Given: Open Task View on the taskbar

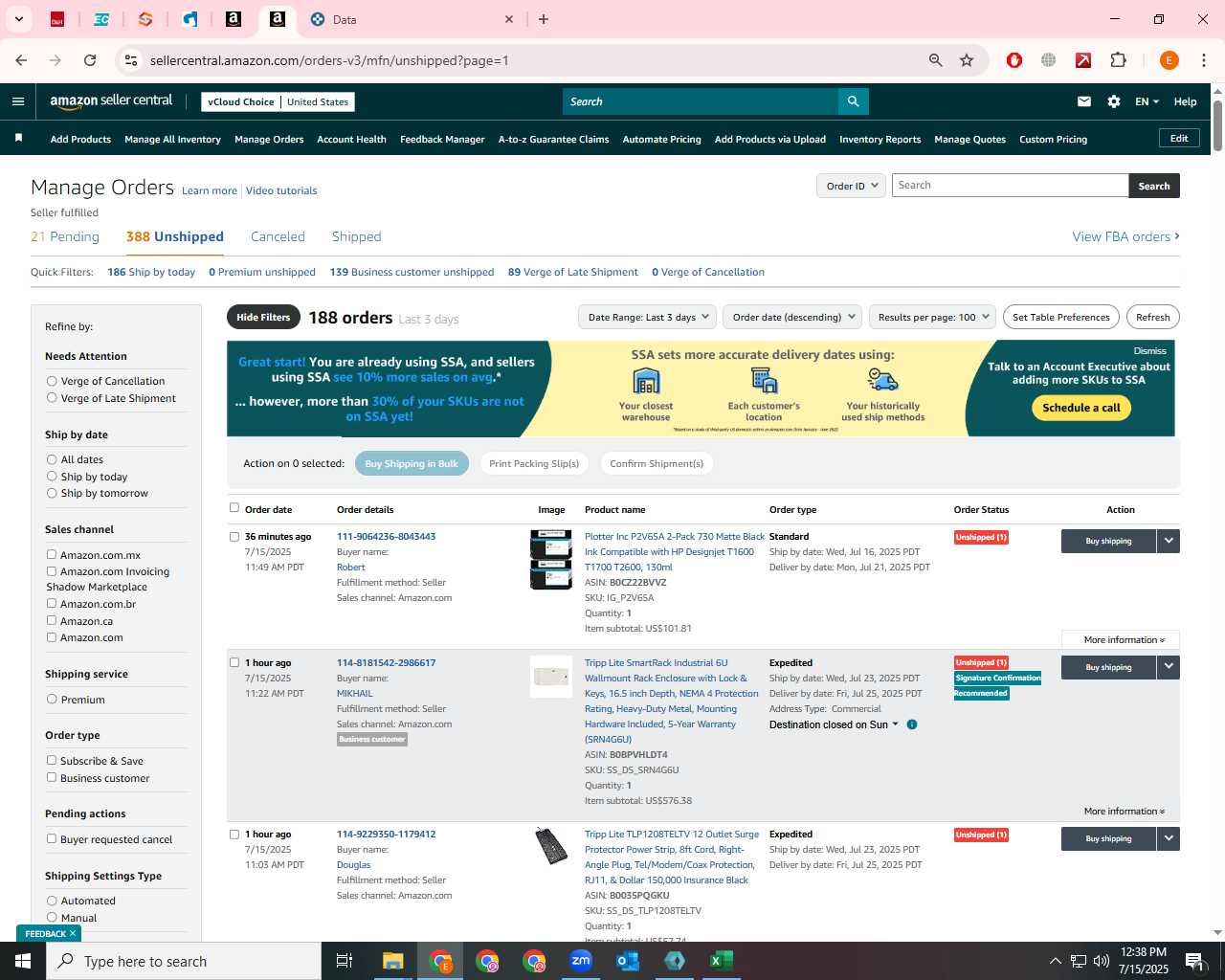Looking at the screenshot, I should (x=345, y=961).
